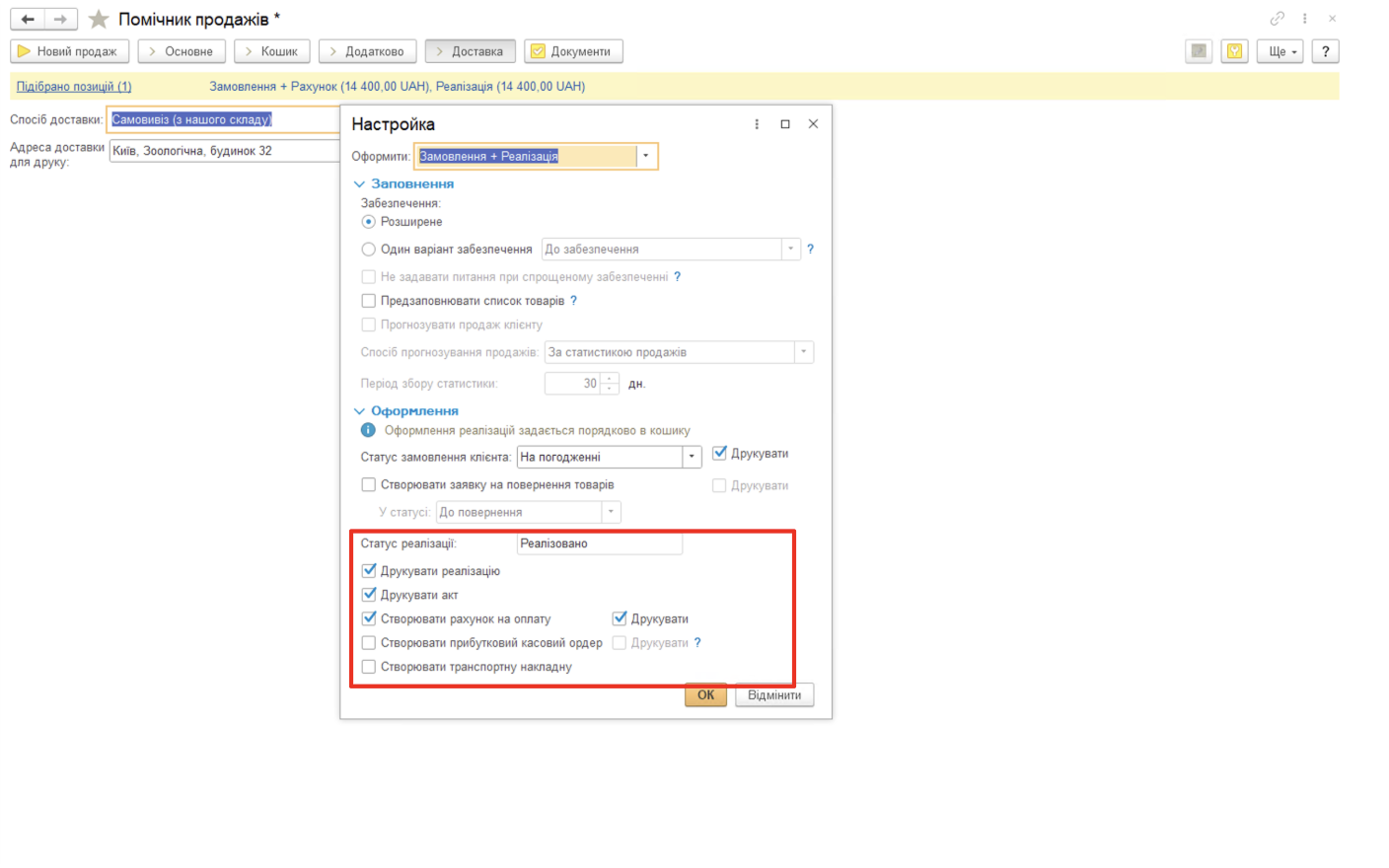Click the yellow wrench settings icon

1234,51
